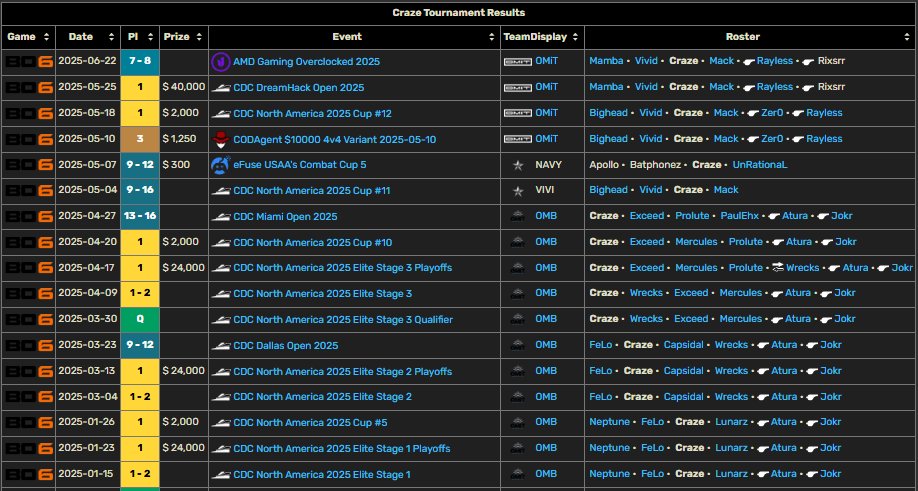918x491 pixels.
Task: Open the CDC Dallas Open 2025 event
Action: click(x=286, y=345)
